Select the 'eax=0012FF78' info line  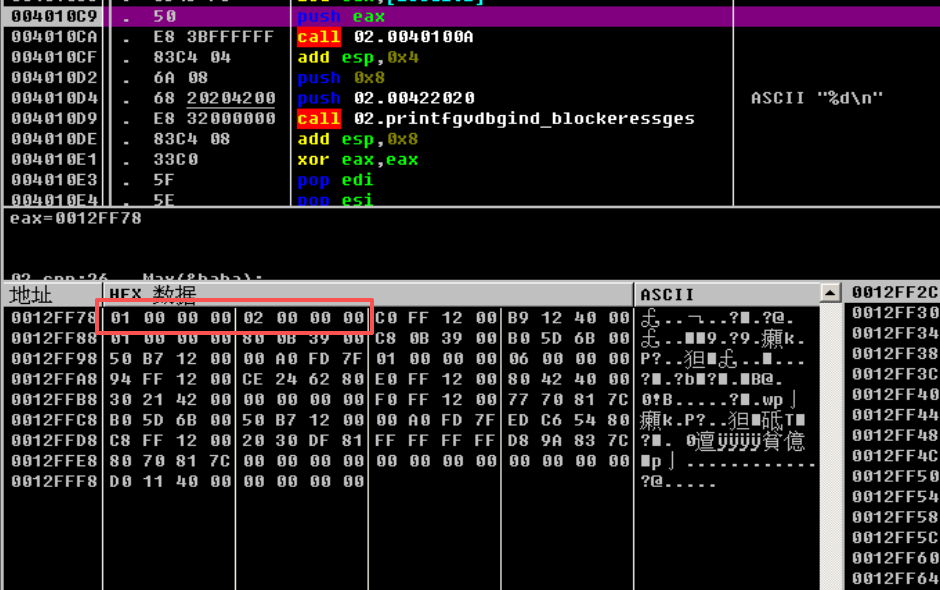pos(76,218)
